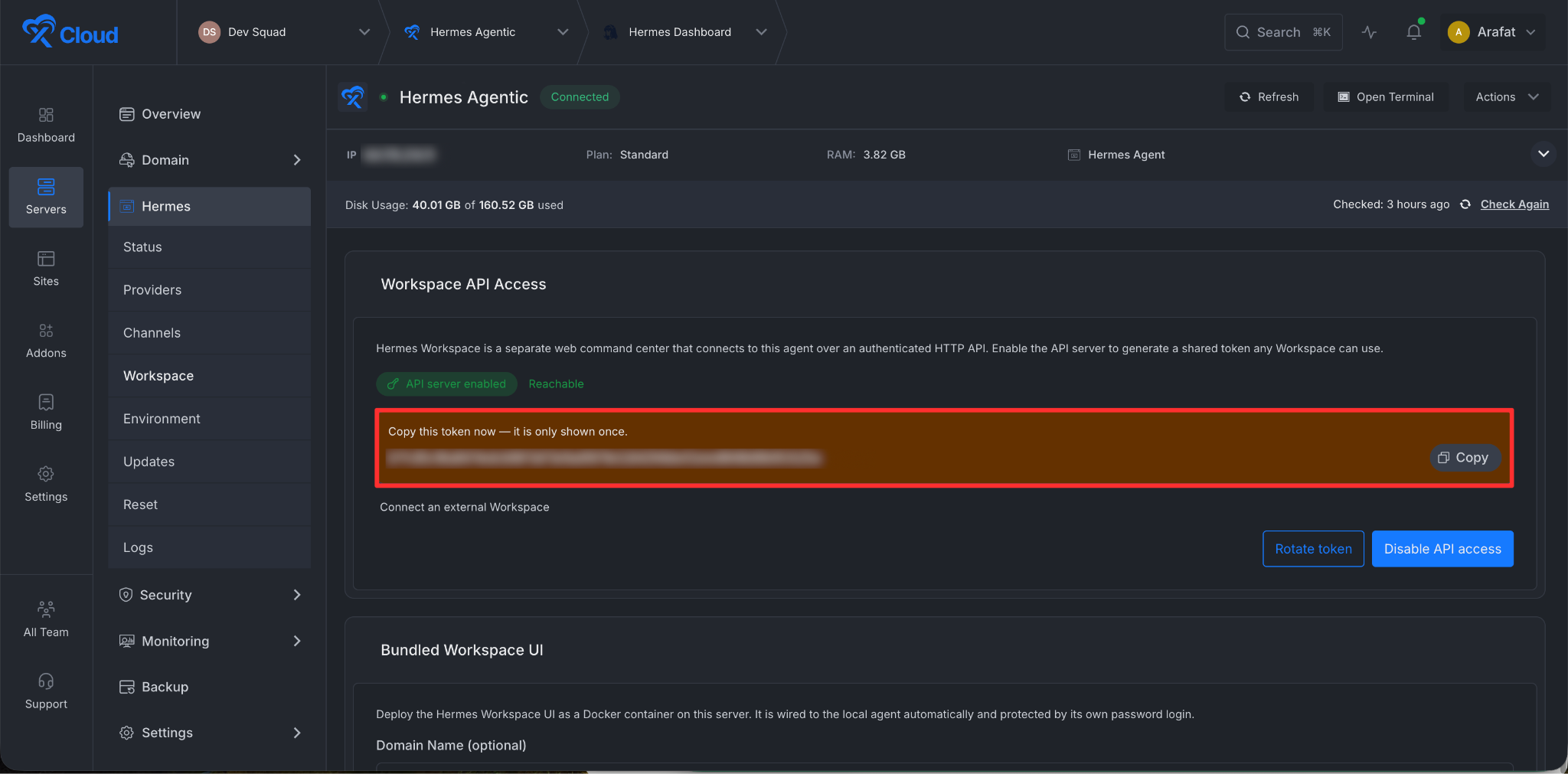Open the Updates submenu item
The width and height of the screenshot is (1568, 774).
coord(209,462)
